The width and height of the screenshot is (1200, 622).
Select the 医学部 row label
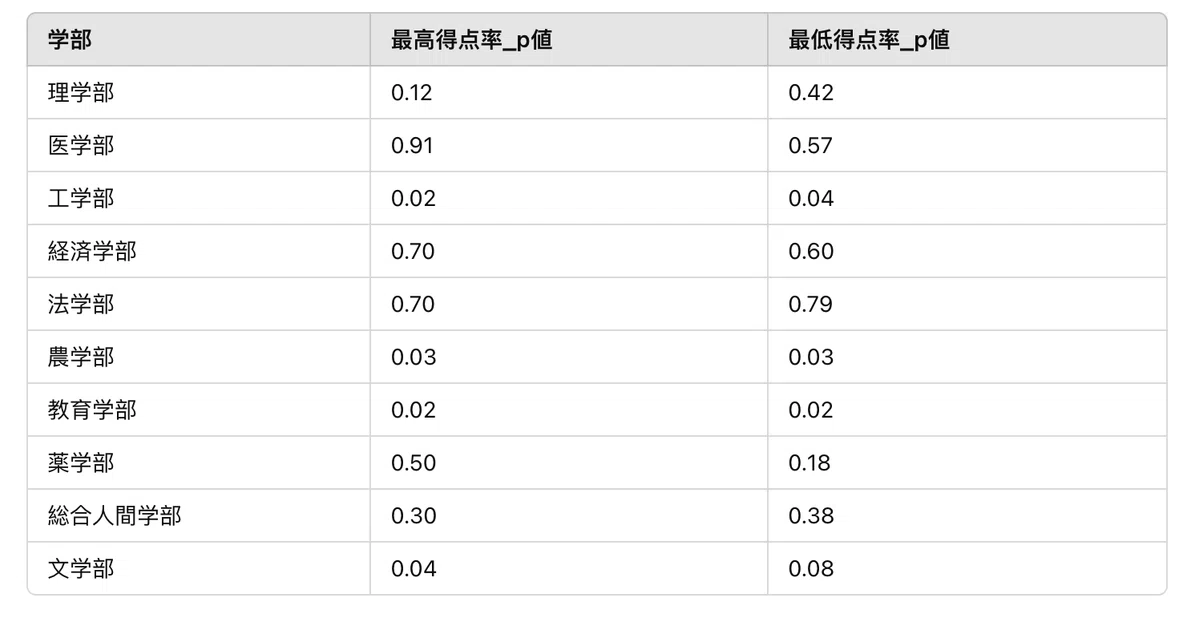(x=81, y=146)
